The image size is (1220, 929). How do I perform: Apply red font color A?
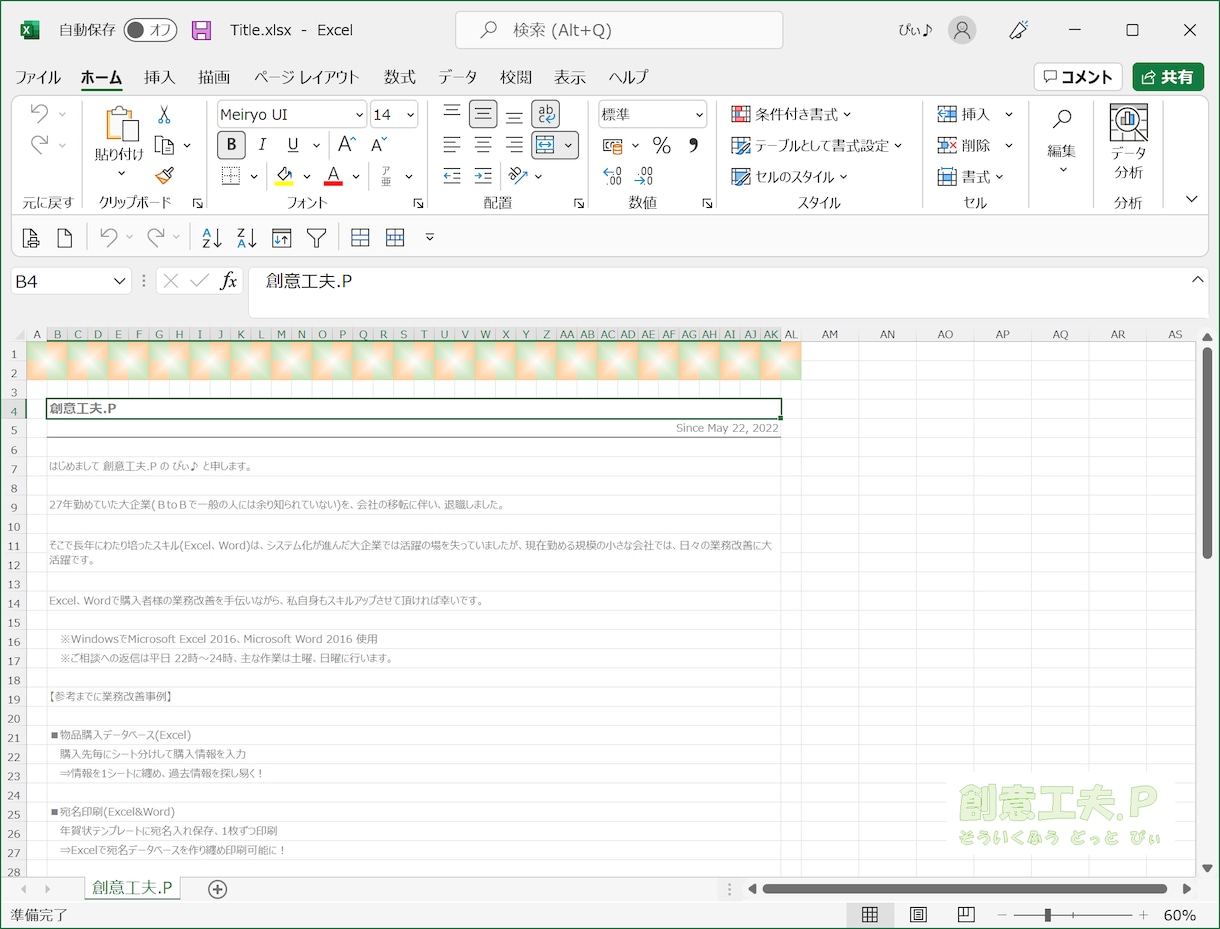click(x=334, y=177)
